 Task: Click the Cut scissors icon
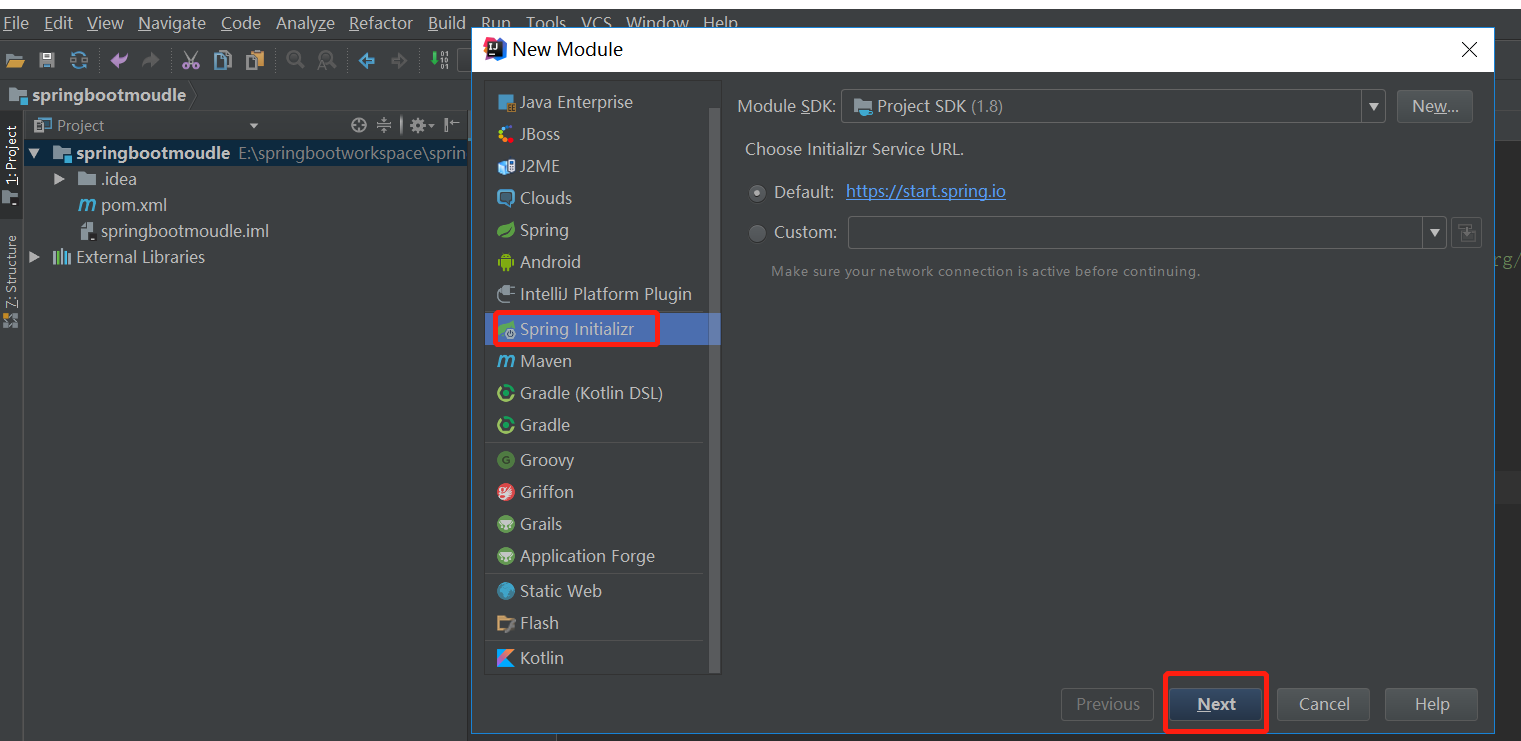(190, 60)
